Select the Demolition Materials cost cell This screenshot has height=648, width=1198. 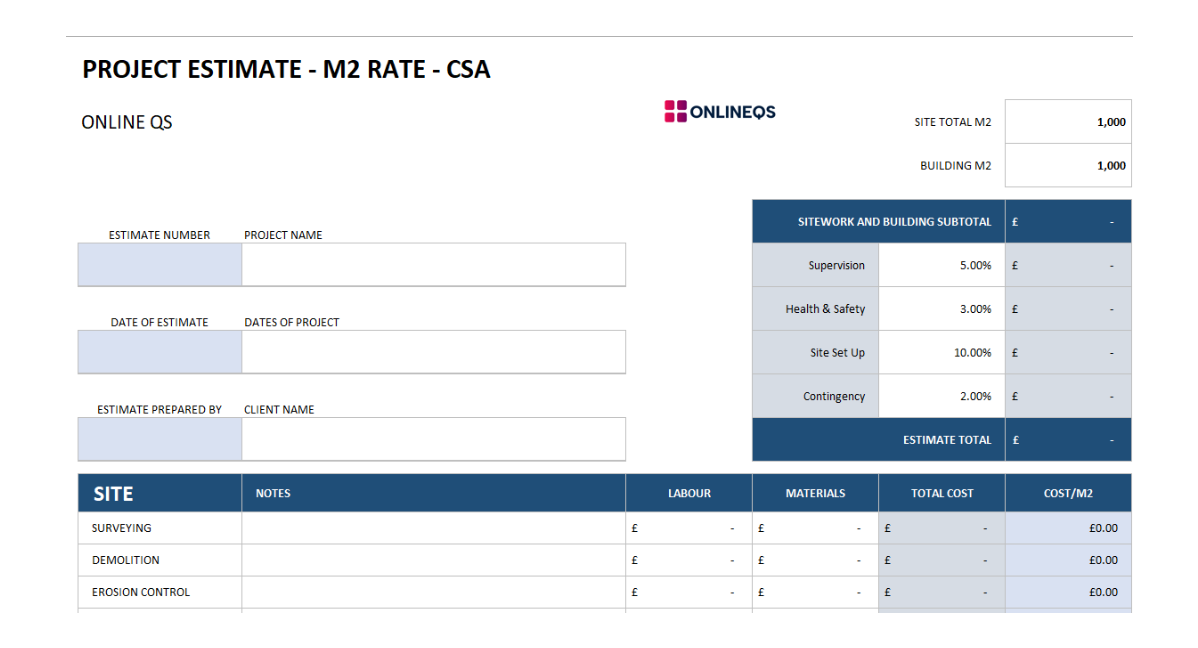point(815,560)
